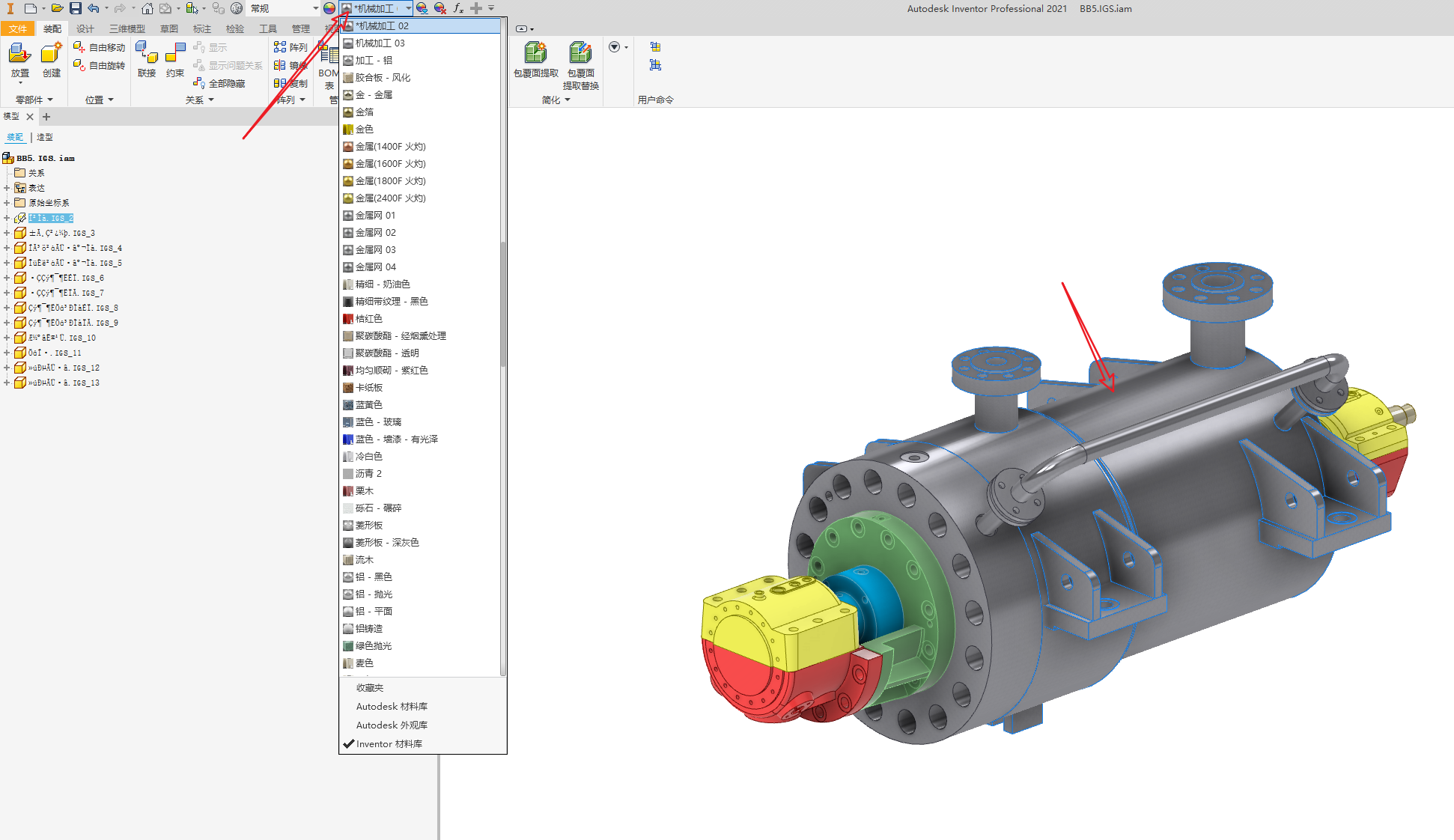Toggle Inventor 材料库 checked library entry
The image size is (1454, 840).
pos(389,743)
